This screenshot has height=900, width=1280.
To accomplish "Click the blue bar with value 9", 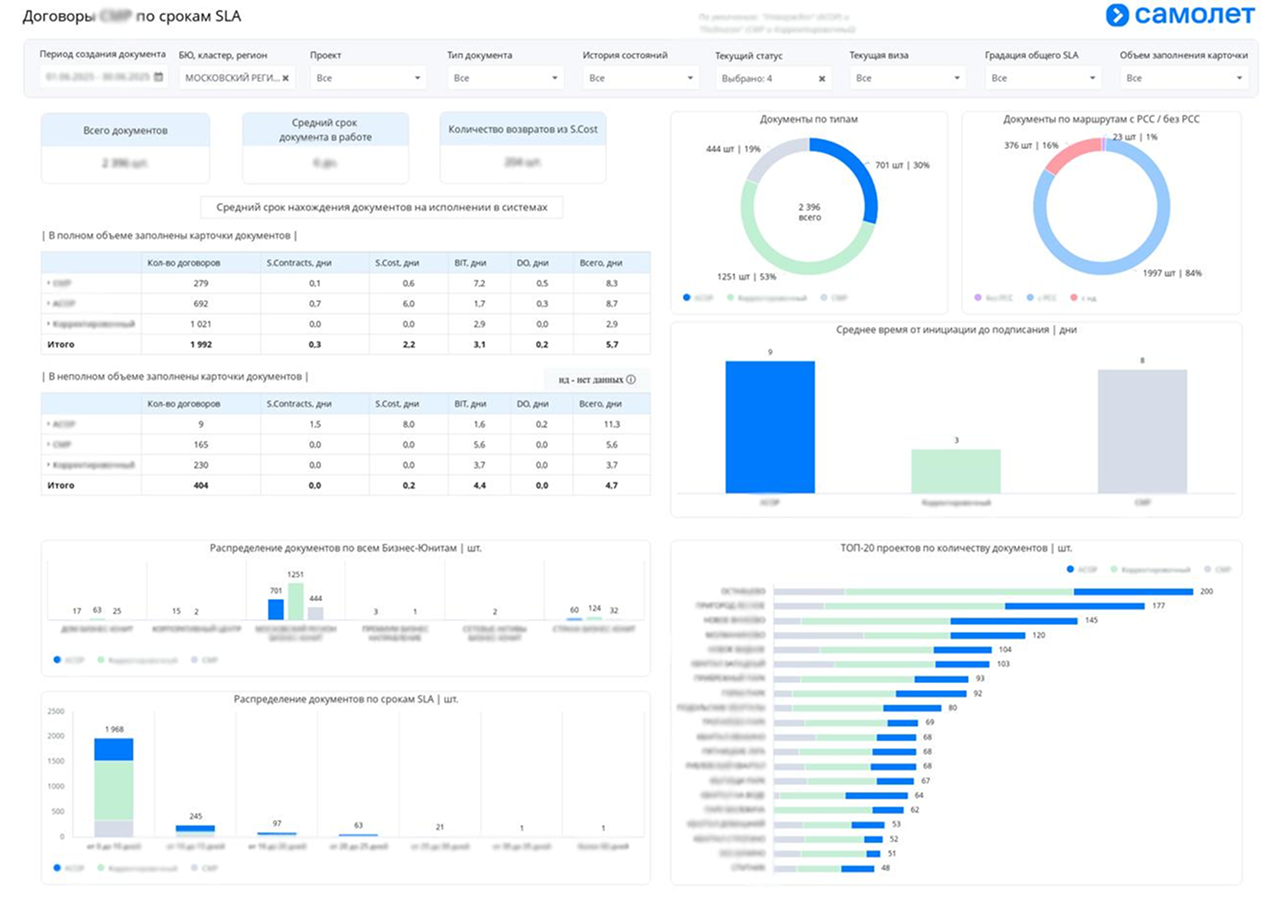I will [770, 427].
